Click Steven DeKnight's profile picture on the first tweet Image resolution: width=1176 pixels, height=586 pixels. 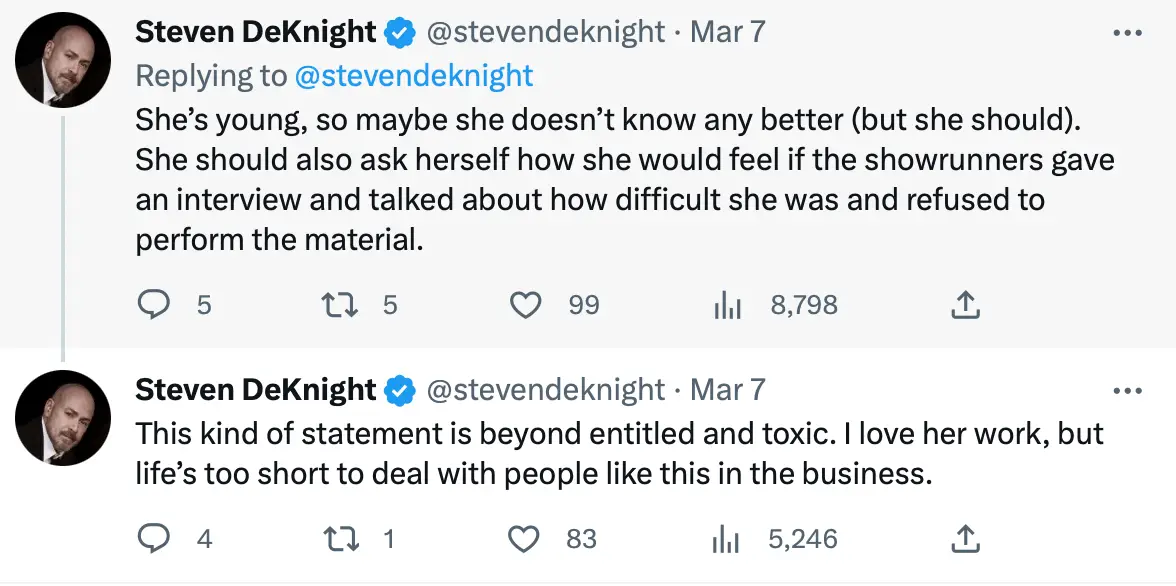[62, 60]
